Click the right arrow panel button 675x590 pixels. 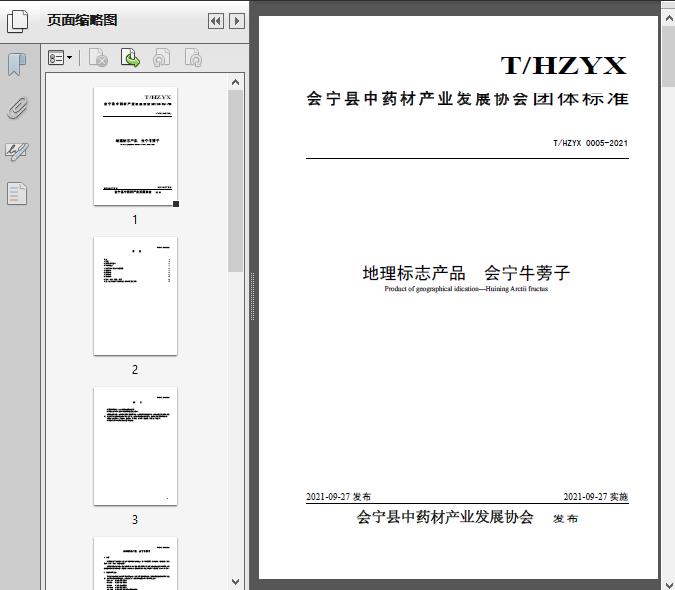pos(237,21)
